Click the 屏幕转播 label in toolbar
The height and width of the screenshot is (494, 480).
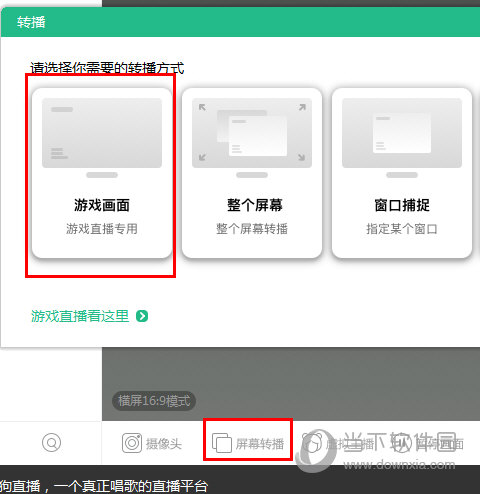[260, 444]
